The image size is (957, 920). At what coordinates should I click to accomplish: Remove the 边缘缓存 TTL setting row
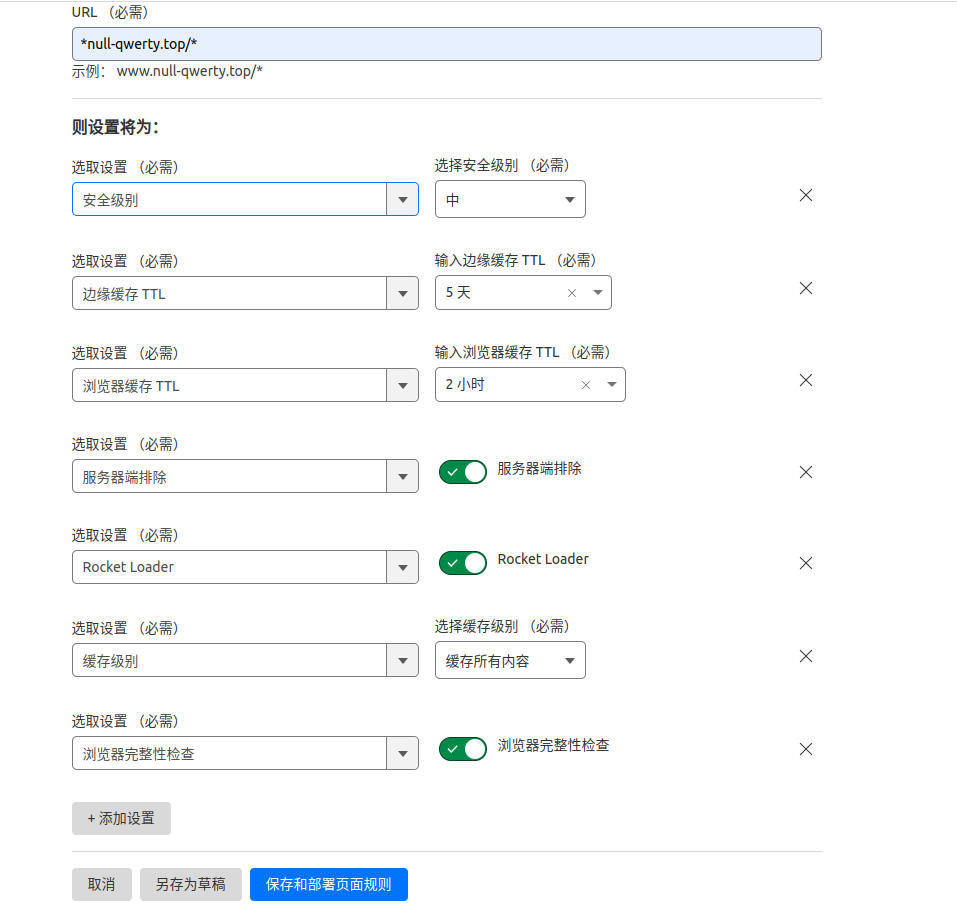click(x=805, y=288)
